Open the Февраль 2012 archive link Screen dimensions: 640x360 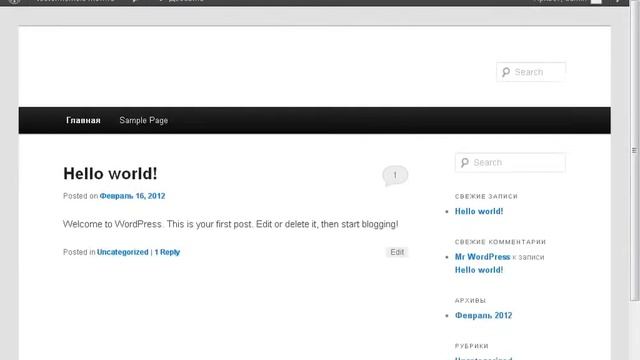pyautogui.click(x=483, y=316)
